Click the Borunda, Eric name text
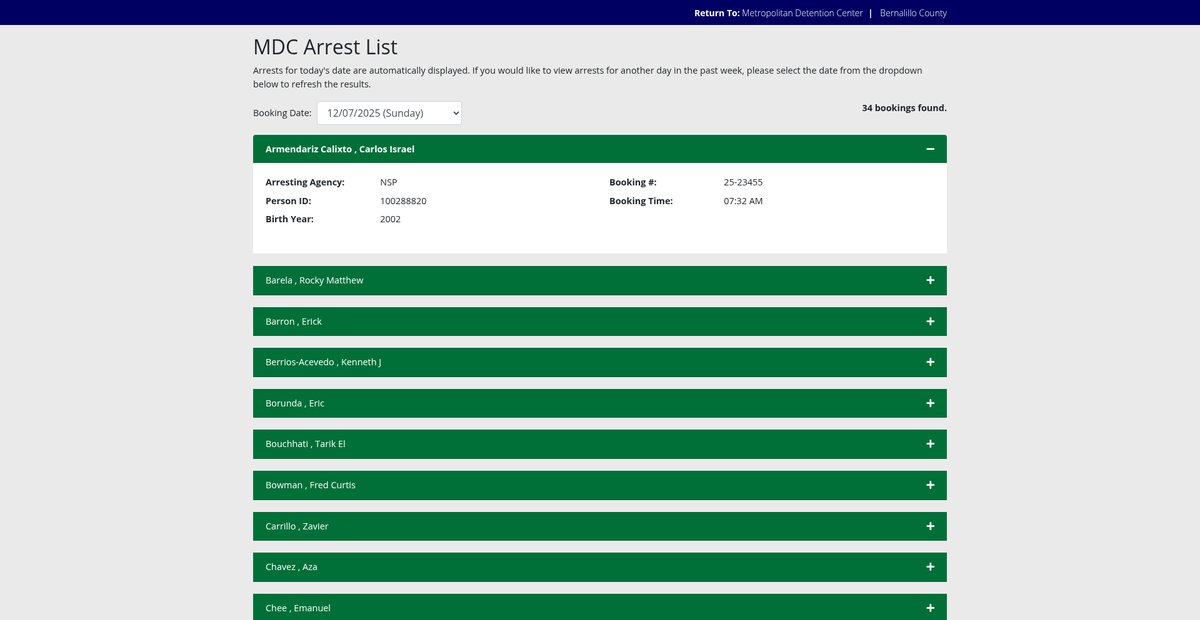The image size is (1200, 620). 295,403
